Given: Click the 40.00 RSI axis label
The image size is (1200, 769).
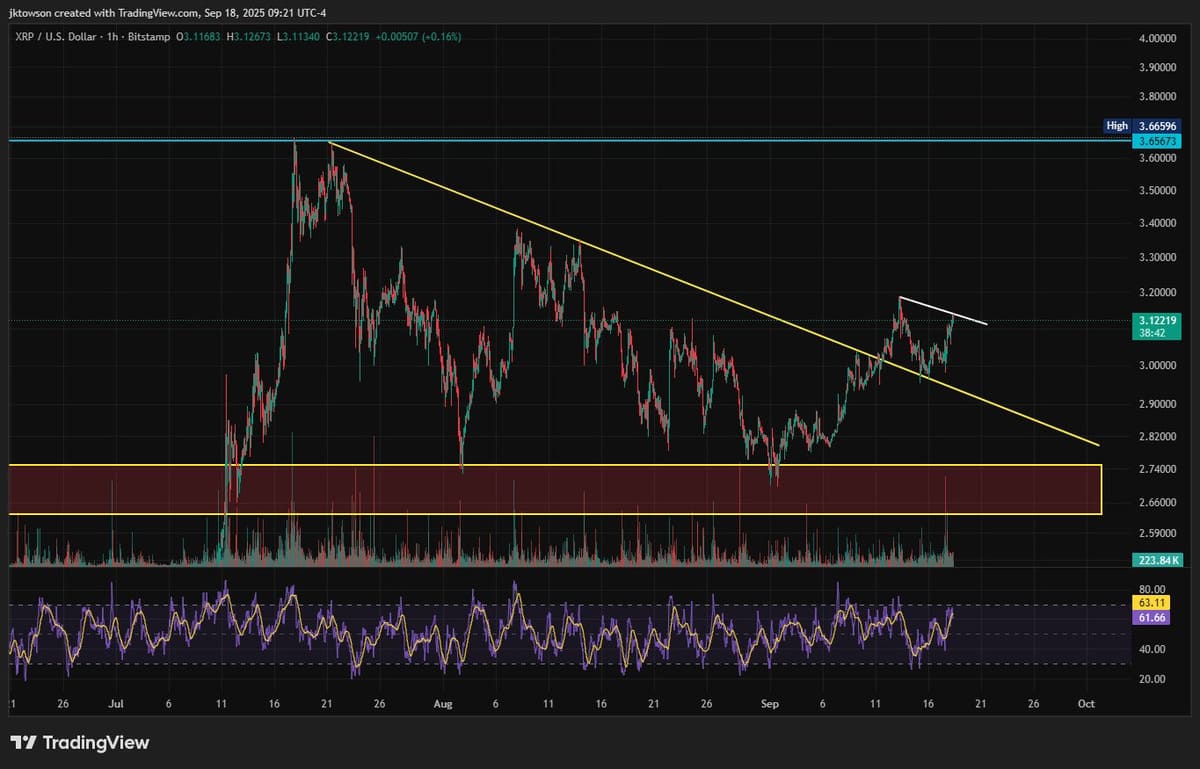Looking at the screenshot, I should tap(1151, 649).
